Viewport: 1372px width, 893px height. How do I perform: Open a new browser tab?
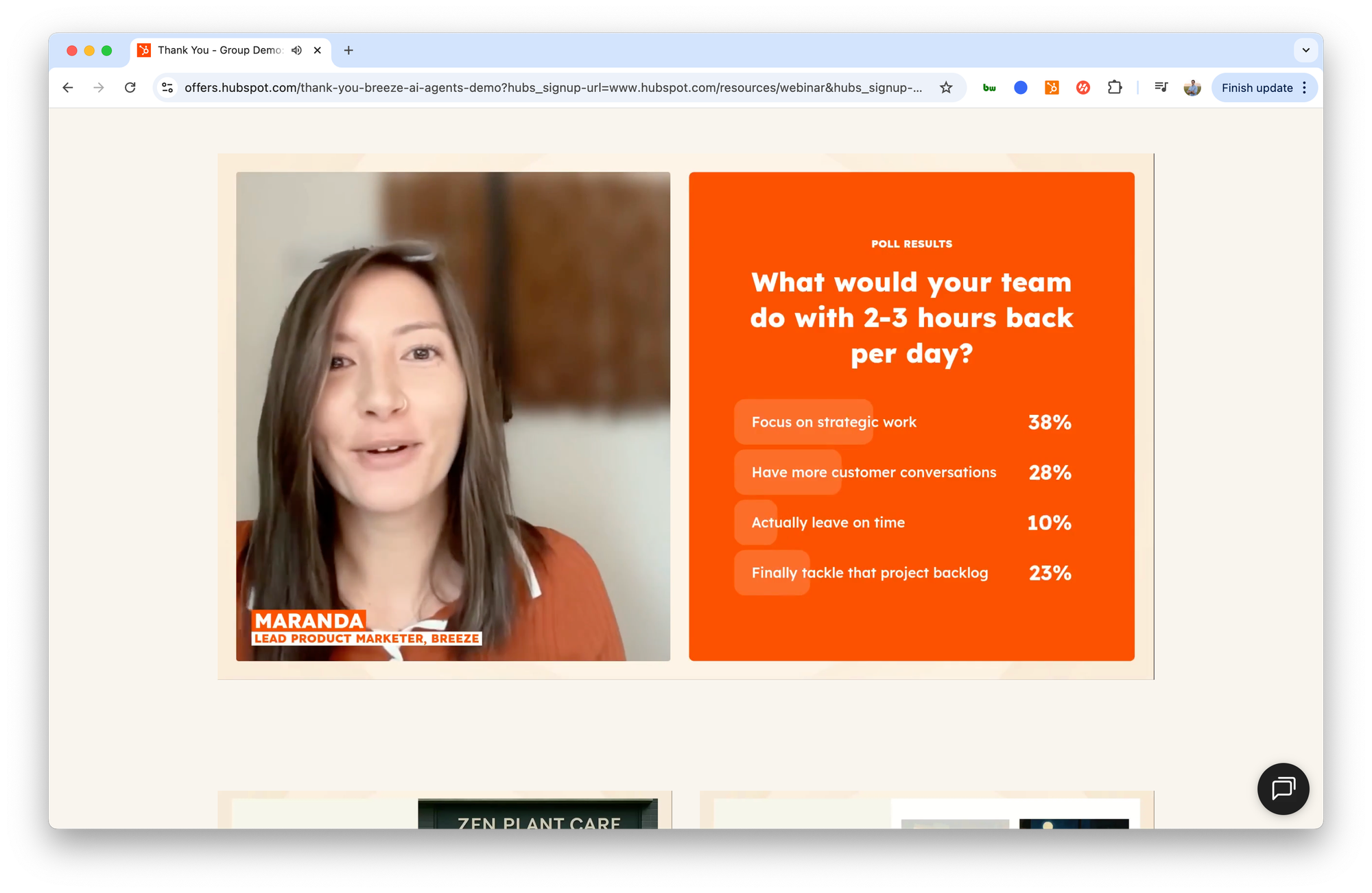tap(349, 50)
